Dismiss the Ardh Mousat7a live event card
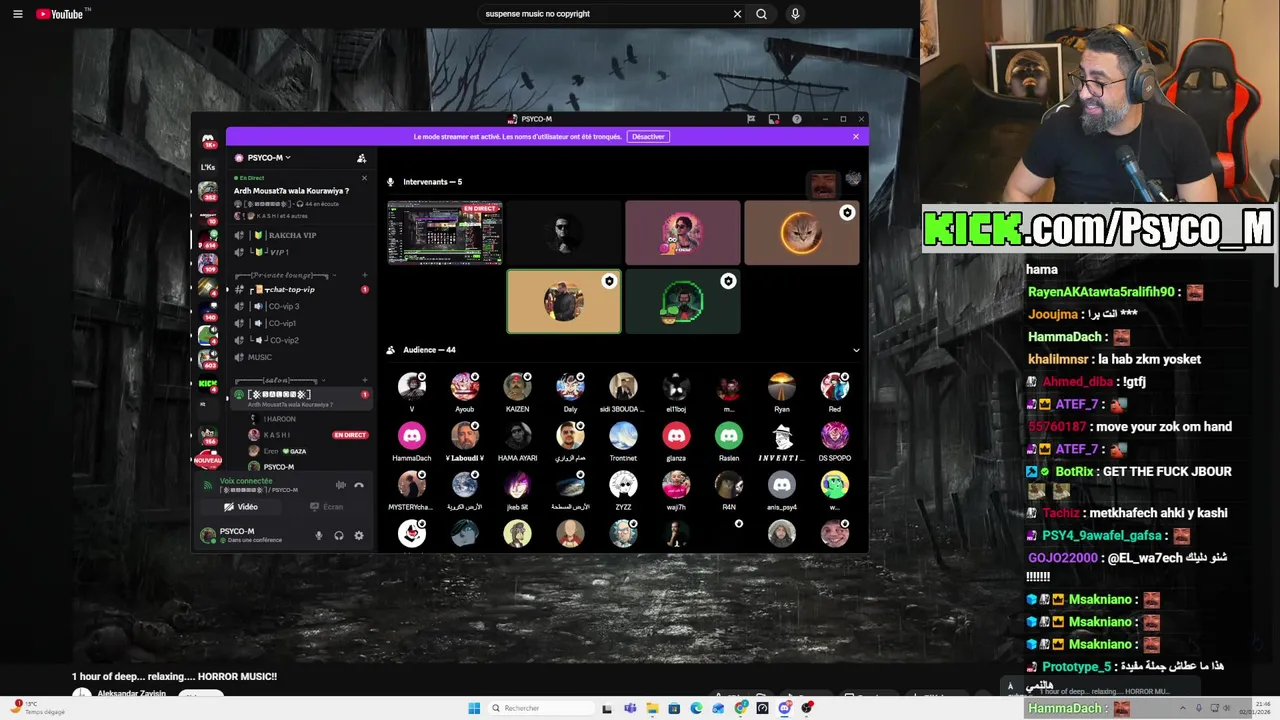Viewport: 1280px width, 720px height. click(x=364, y=178)
